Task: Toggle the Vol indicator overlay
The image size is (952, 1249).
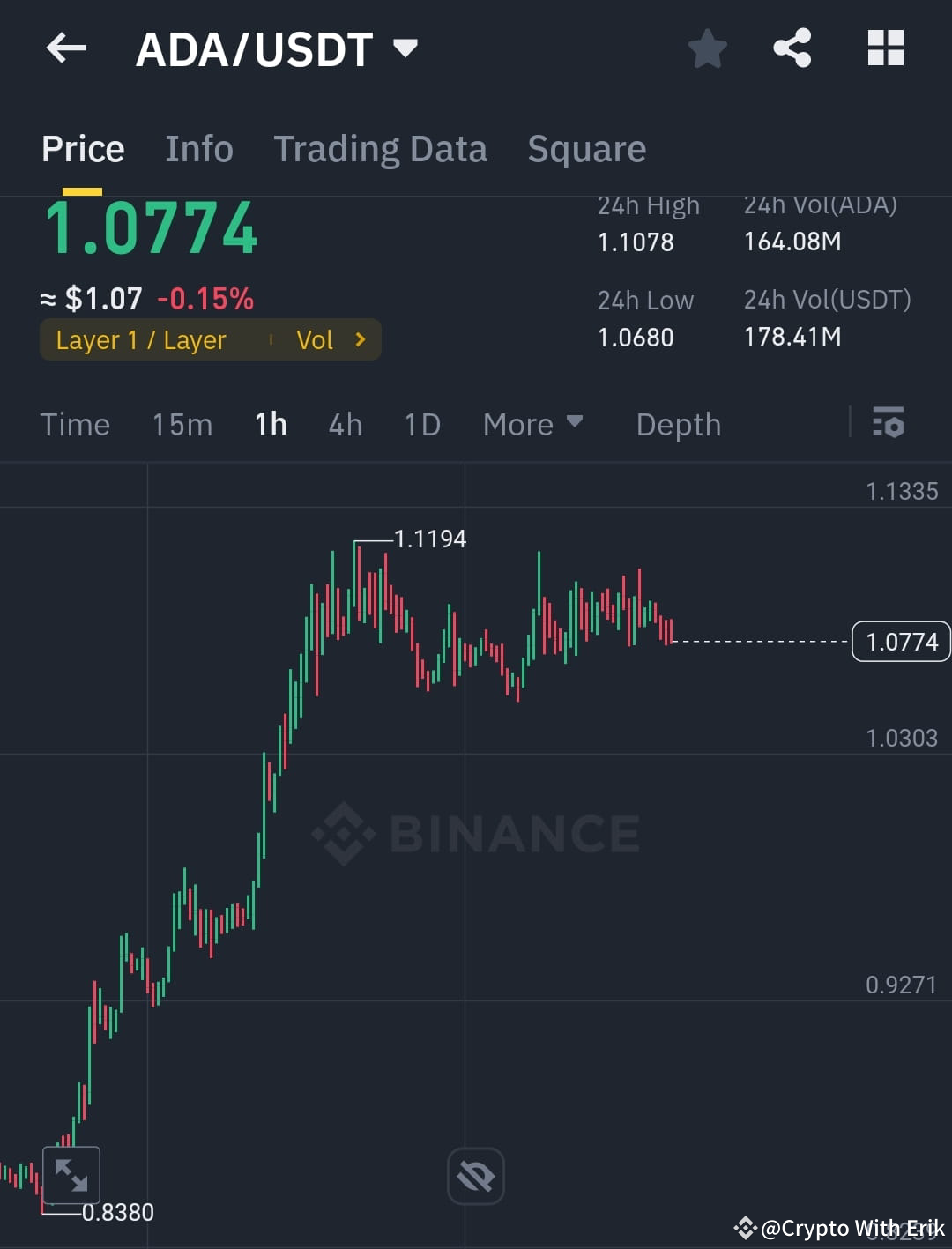Action: tap(315, 339)
